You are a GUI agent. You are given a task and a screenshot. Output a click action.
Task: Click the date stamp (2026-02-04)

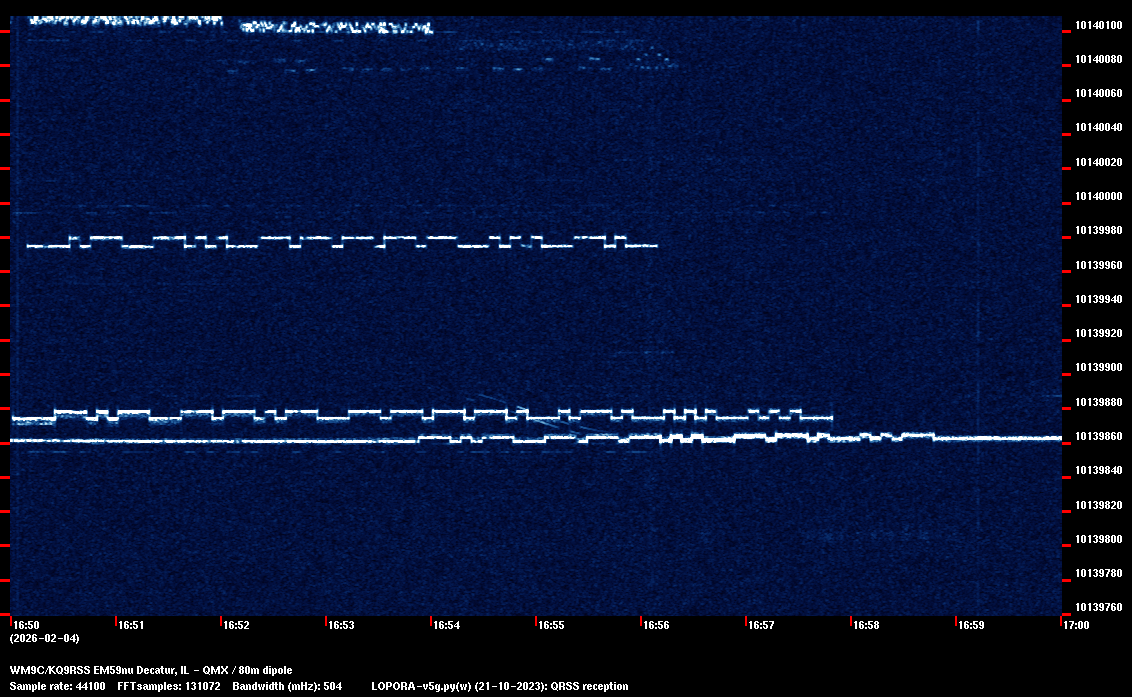[x=44, y=638]
